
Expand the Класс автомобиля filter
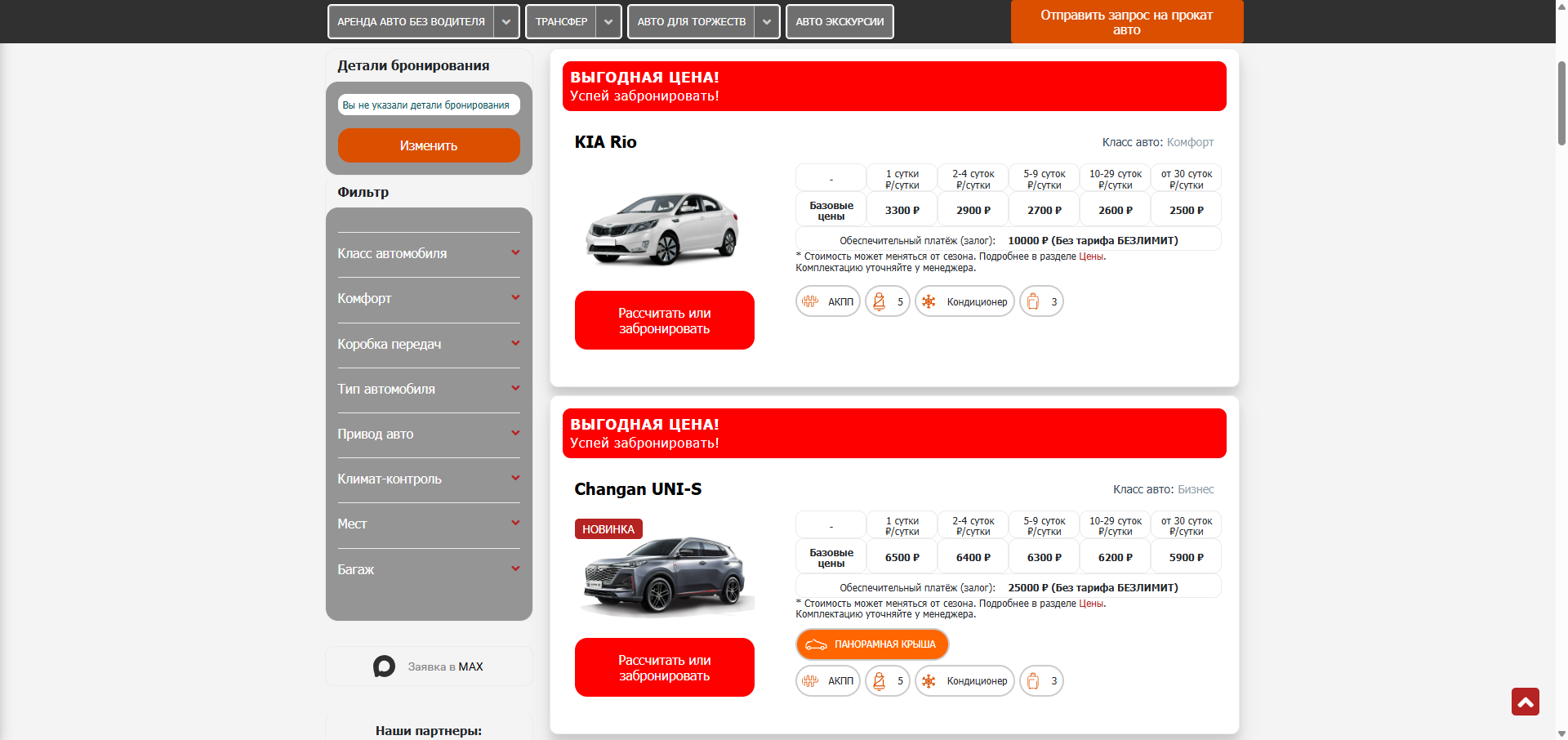pos(429,253)
